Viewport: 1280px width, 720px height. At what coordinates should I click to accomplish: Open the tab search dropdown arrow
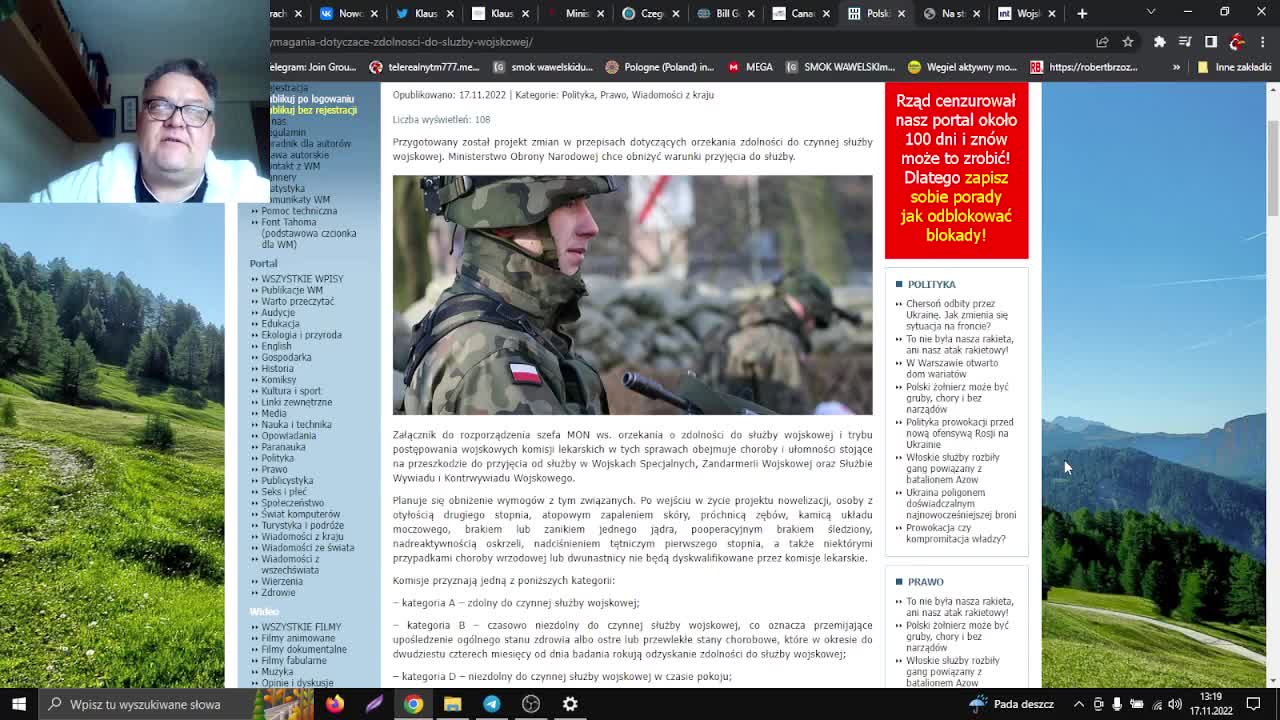point(1151,13)
